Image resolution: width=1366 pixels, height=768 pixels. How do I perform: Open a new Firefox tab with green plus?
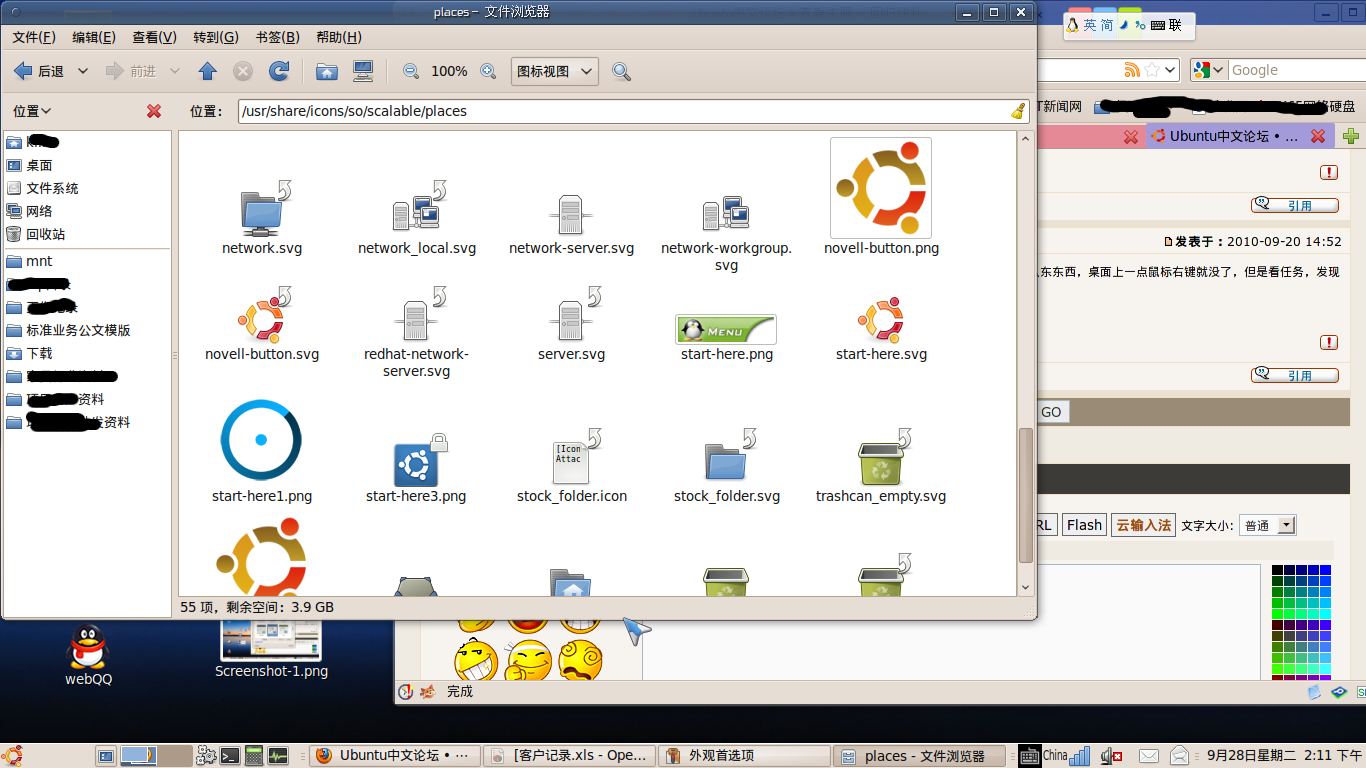(1351, 136)
